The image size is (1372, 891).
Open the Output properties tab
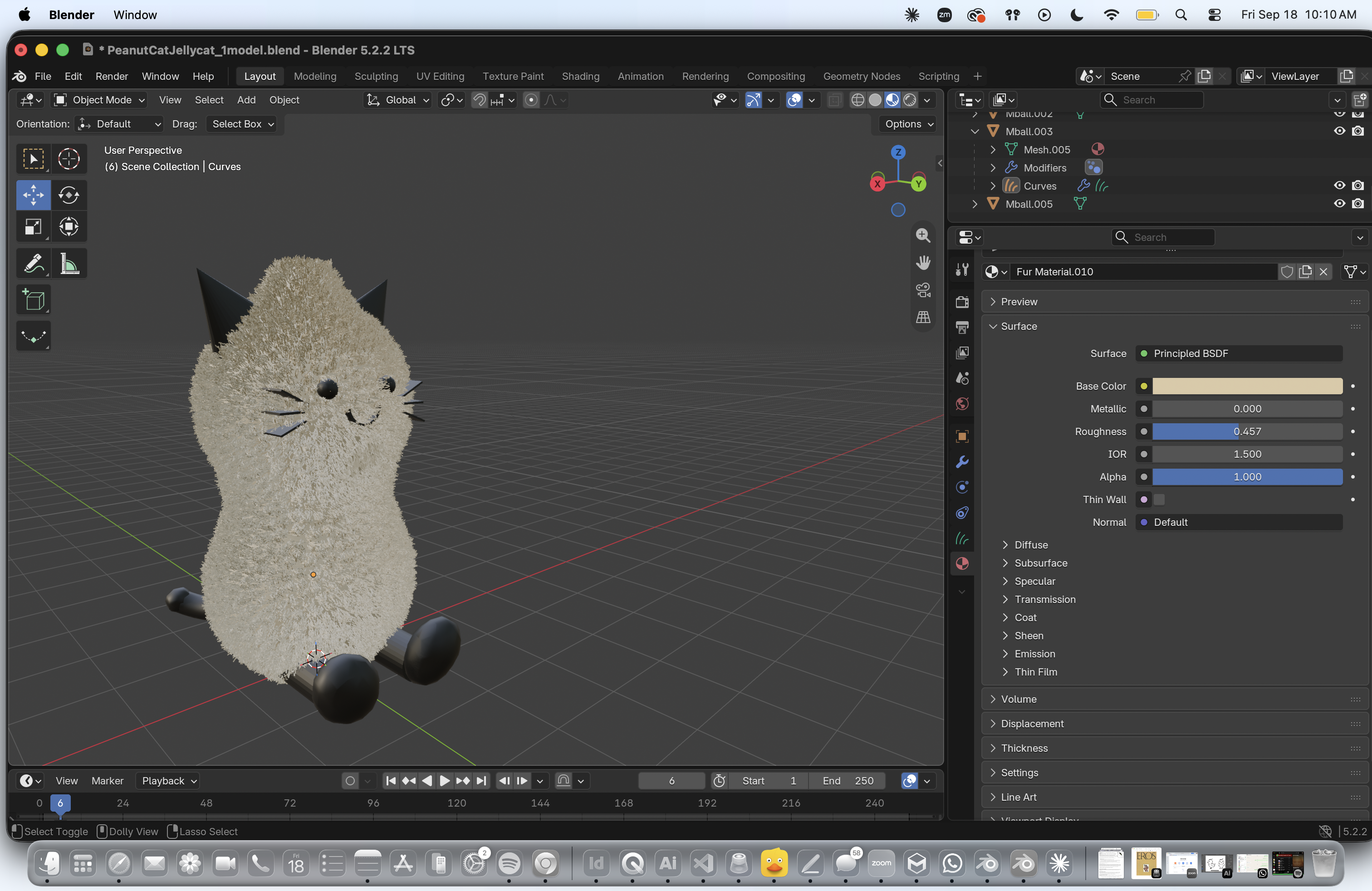(x=961, y=327)
